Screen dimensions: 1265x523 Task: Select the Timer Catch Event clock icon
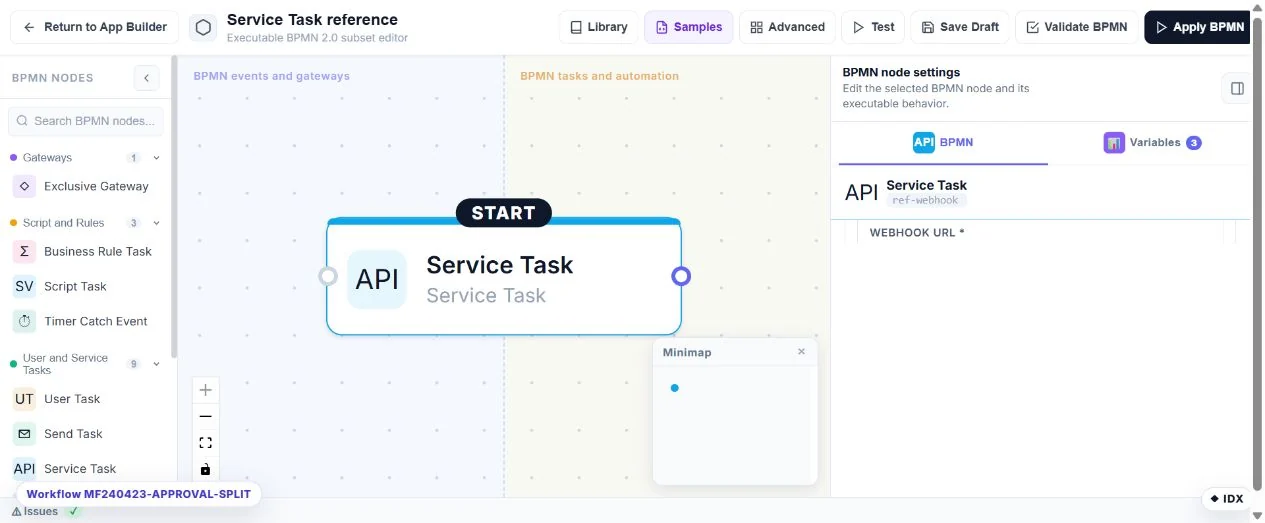pos(24,321)
